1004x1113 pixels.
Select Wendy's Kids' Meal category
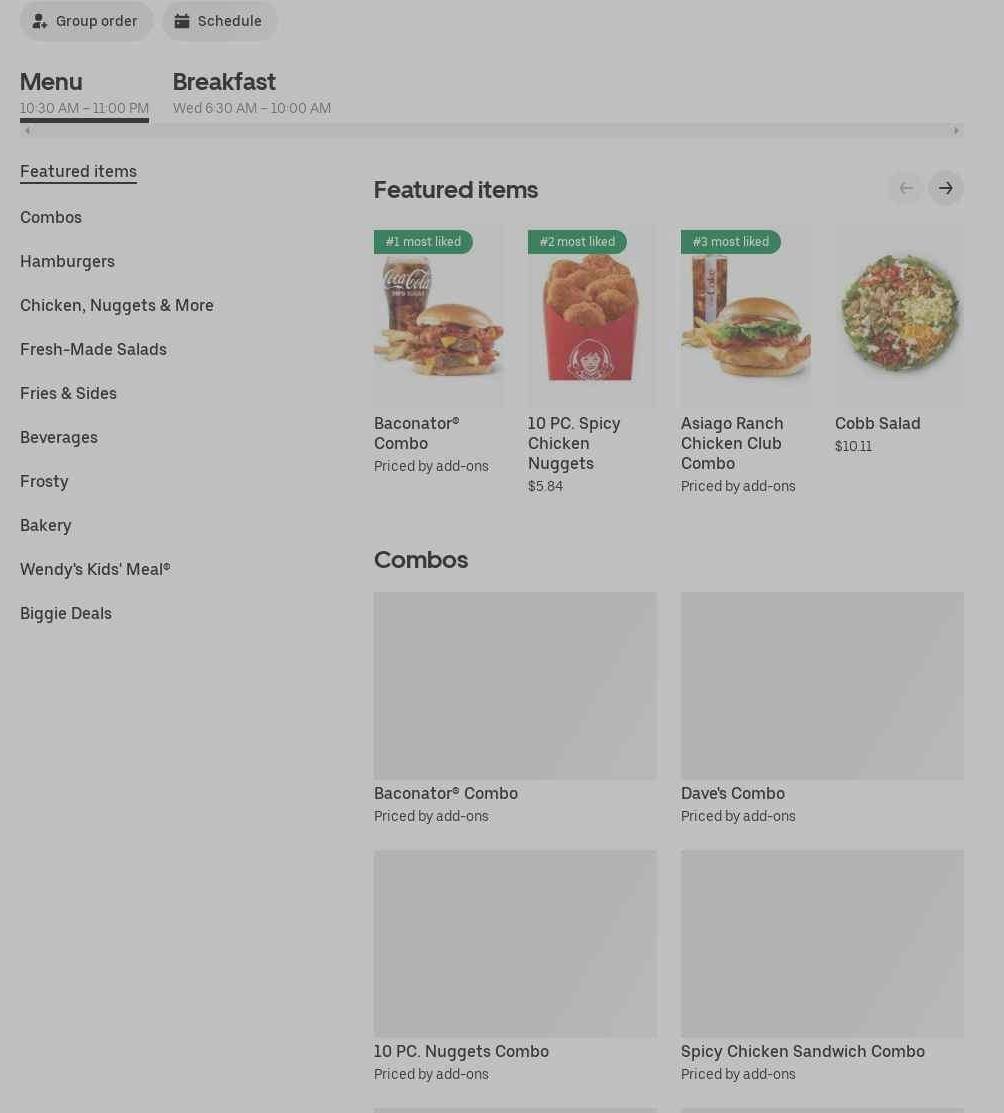95,569
